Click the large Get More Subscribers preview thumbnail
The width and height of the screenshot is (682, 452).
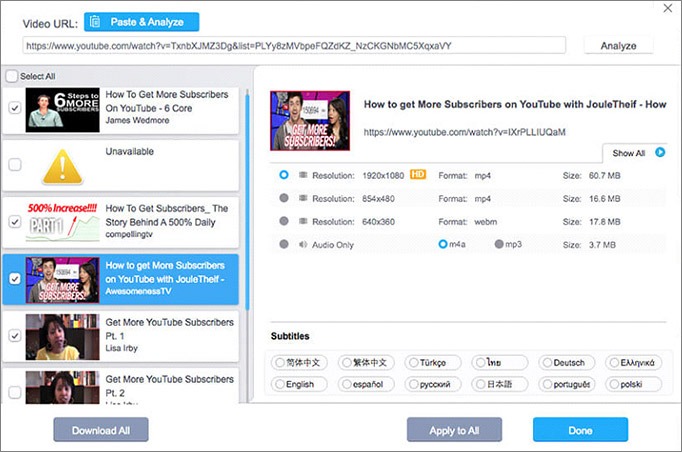point(310,121)
